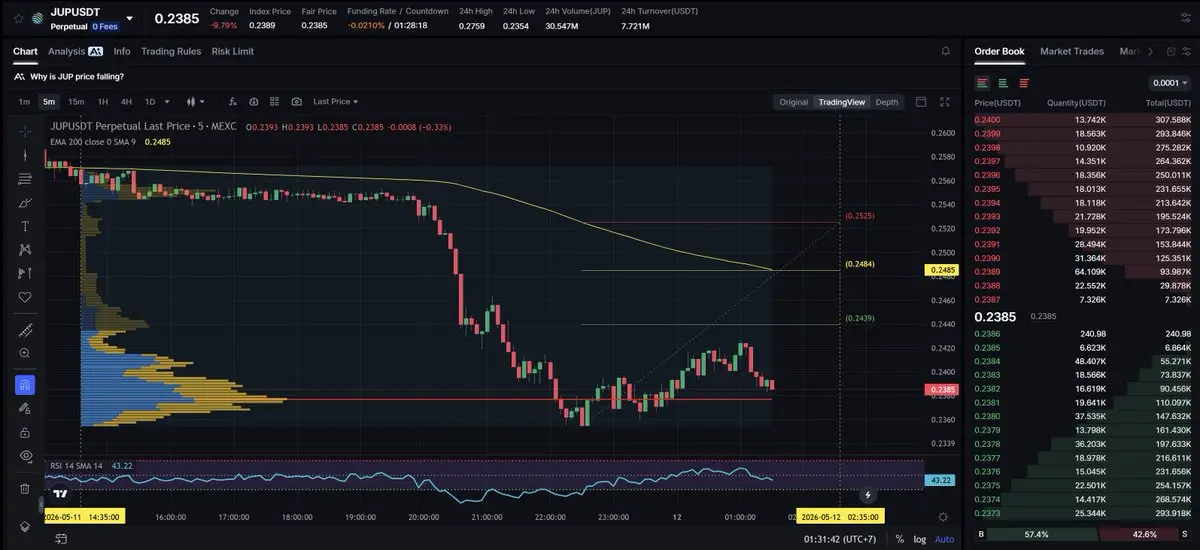Image resolution: width=1200 pixels, height=550 pixels.
Task: Expand the chart to fullscreen
Action: 946,102
